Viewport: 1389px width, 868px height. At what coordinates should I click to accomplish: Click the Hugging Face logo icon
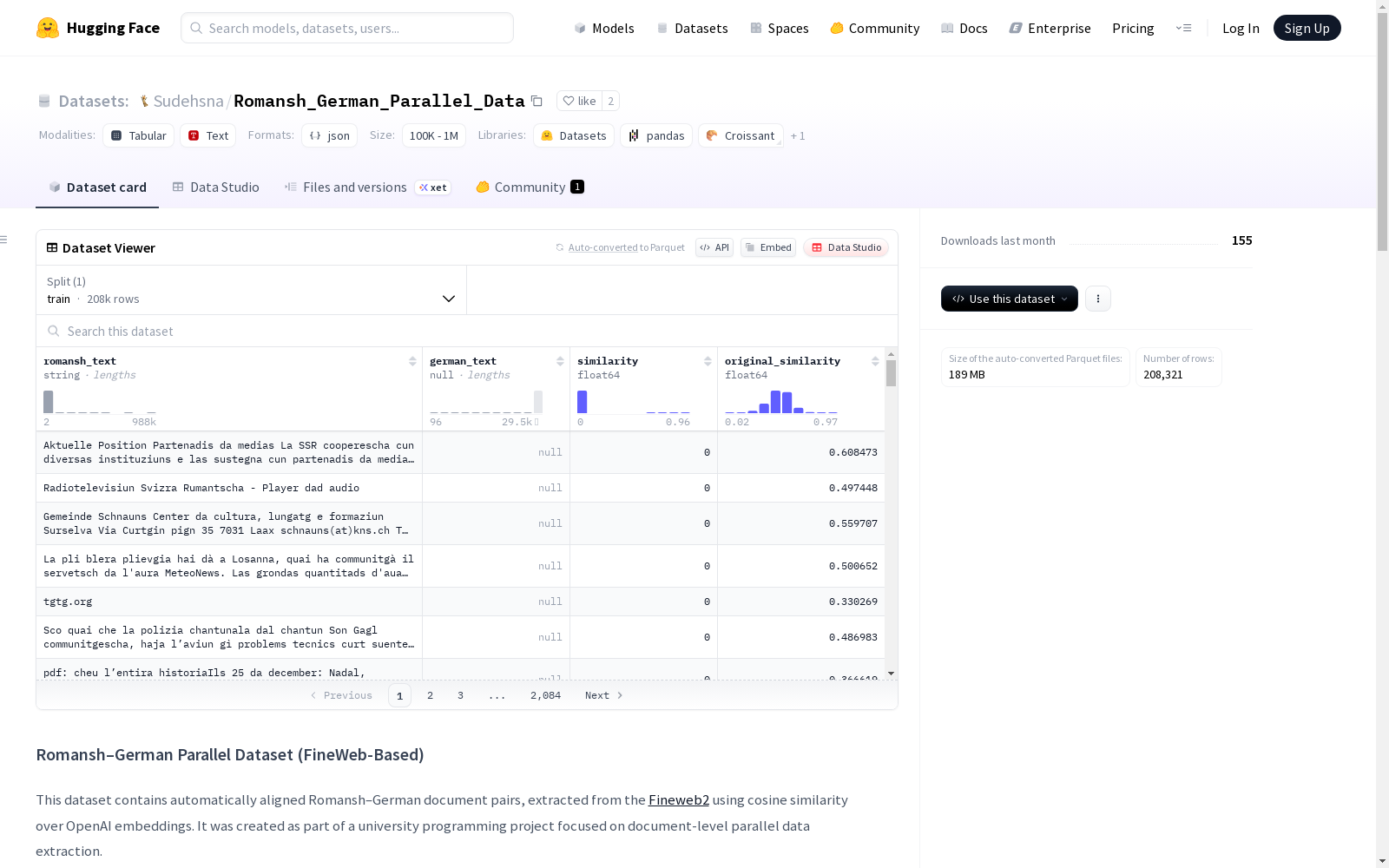pos(48,28)
